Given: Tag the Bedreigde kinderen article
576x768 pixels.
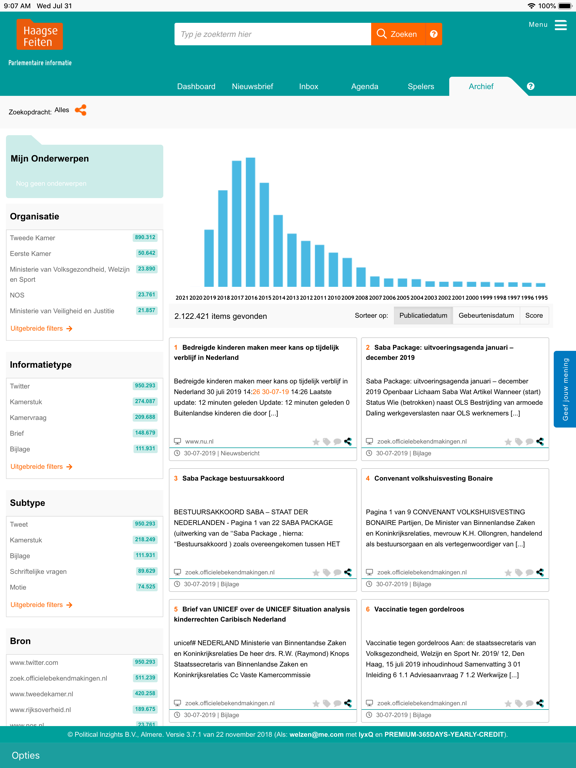Looking at the screenshot, I should pyautogui.click(x=327, y=442).
